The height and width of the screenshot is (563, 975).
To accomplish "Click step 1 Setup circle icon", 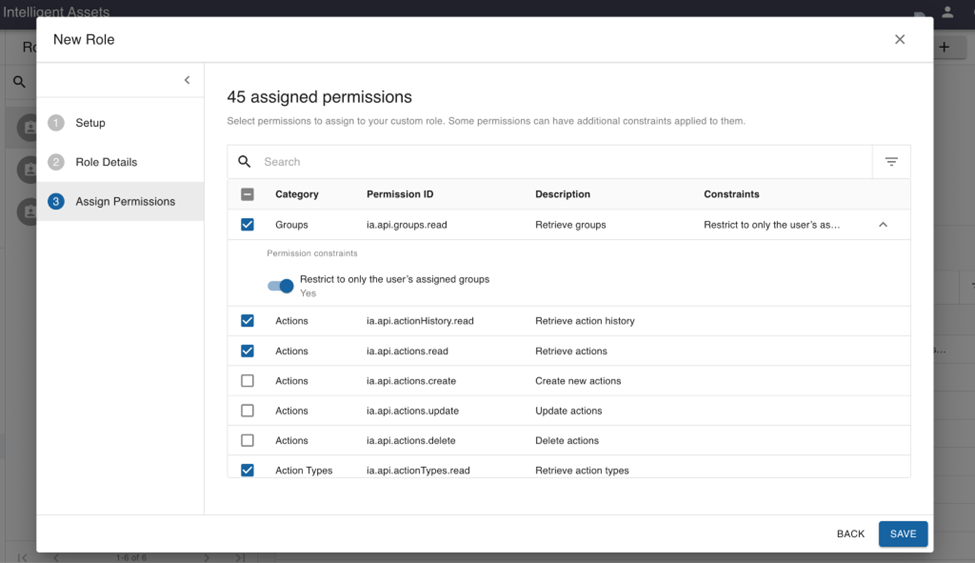I will (56, 123).
